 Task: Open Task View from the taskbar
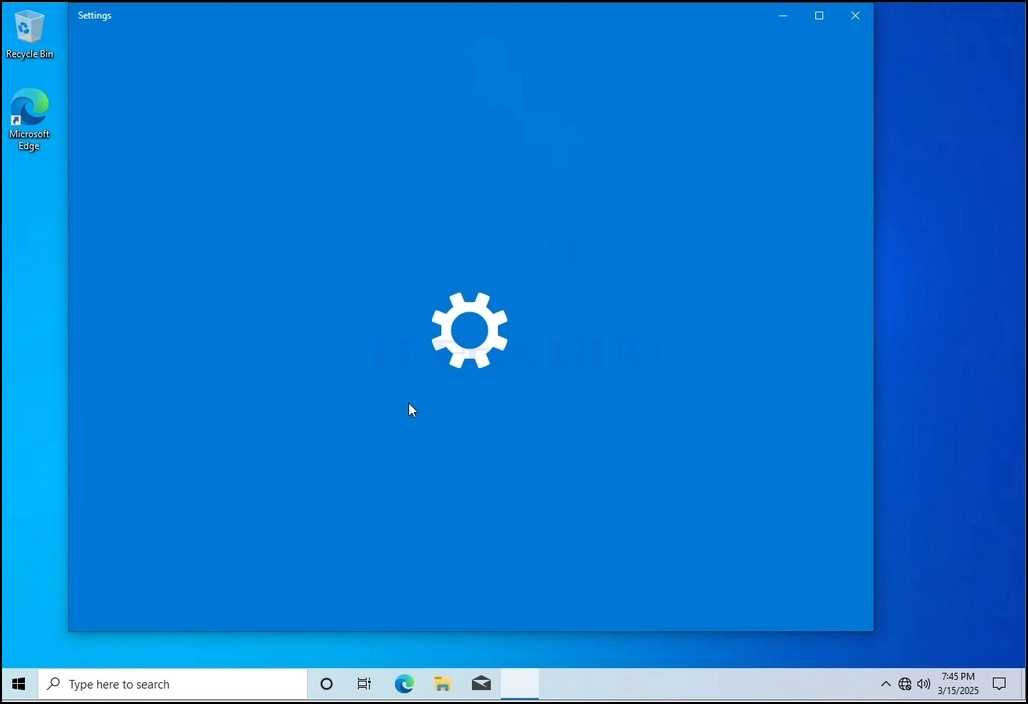click(x=365, y=684)
